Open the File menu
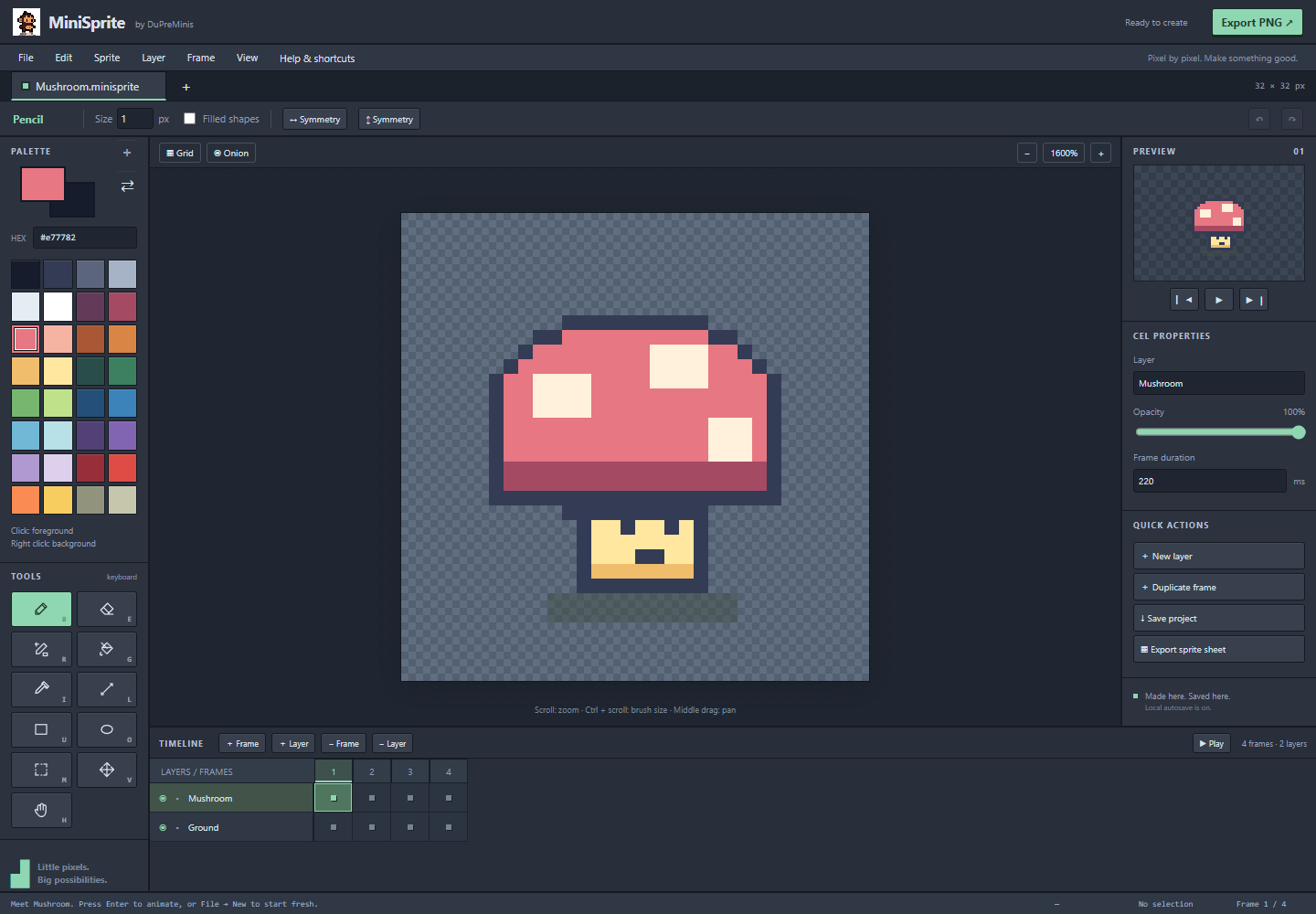Screen dimensions: 1316x914 pos(26,58)
